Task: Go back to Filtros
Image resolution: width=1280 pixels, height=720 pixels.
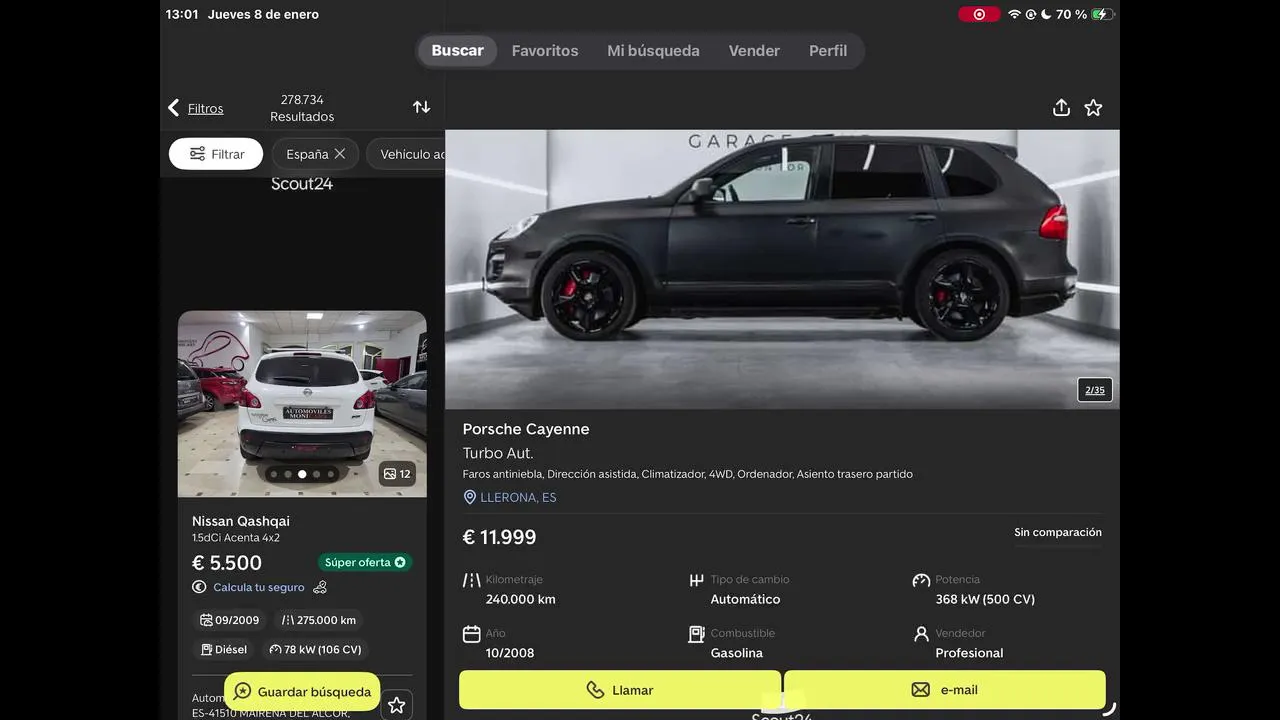Action: pos(205,108)
